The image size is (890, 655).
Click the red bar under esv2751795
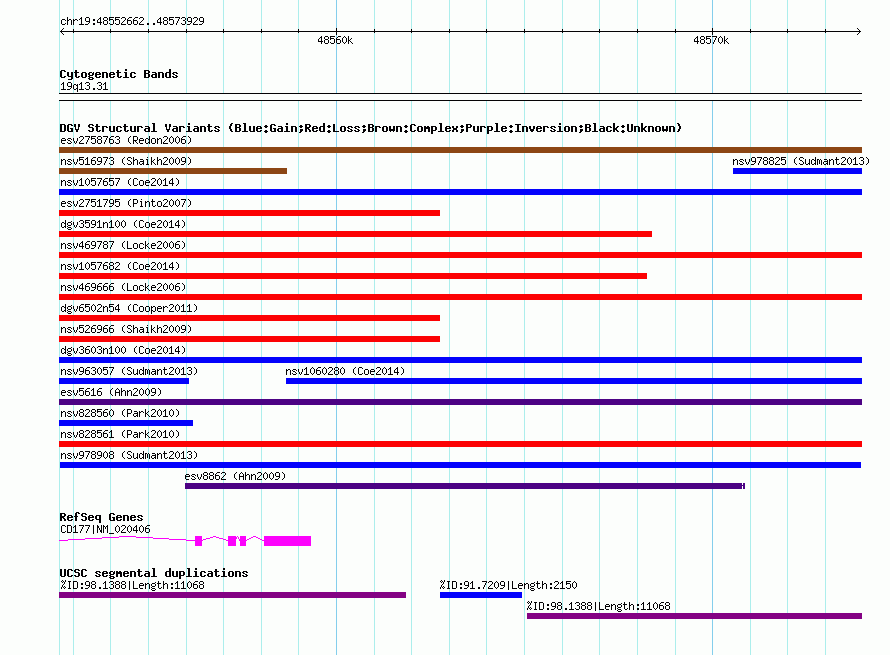coord(250,213)
